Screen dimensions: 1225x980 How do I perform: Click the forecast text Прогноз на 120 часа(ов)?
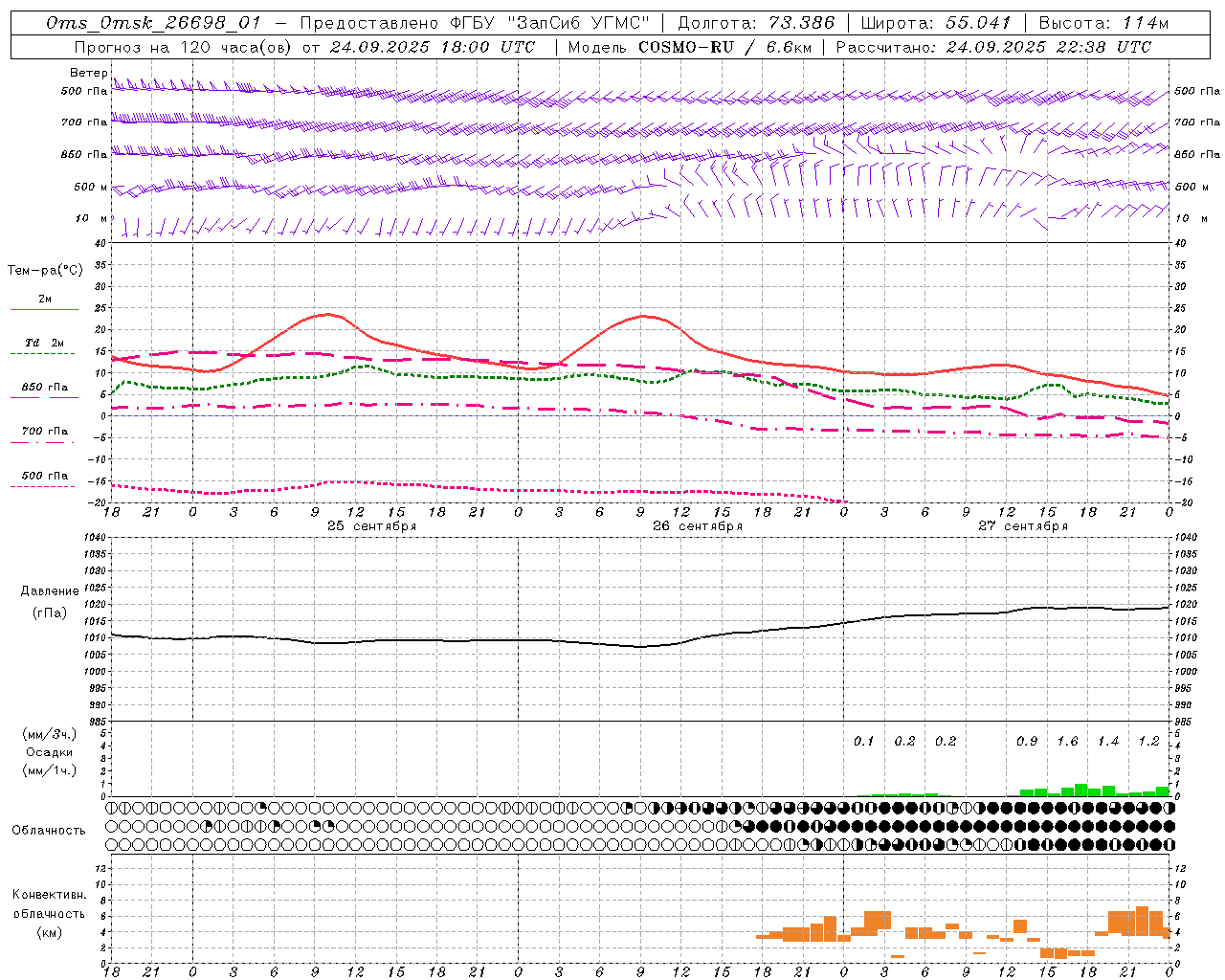coord(184,47)
